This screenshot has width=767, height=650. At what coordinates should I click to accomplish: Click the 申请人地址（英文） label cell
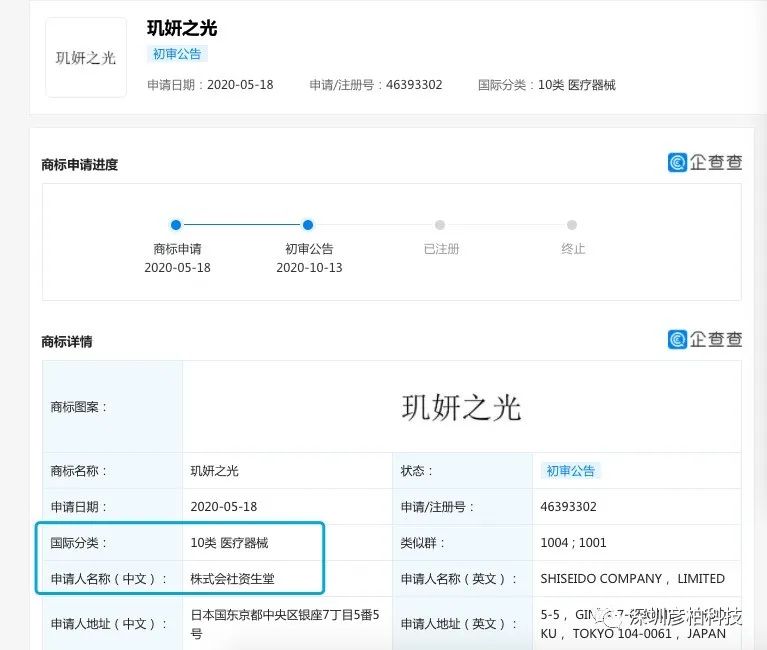pyautogui.click(x=462, y=624)
